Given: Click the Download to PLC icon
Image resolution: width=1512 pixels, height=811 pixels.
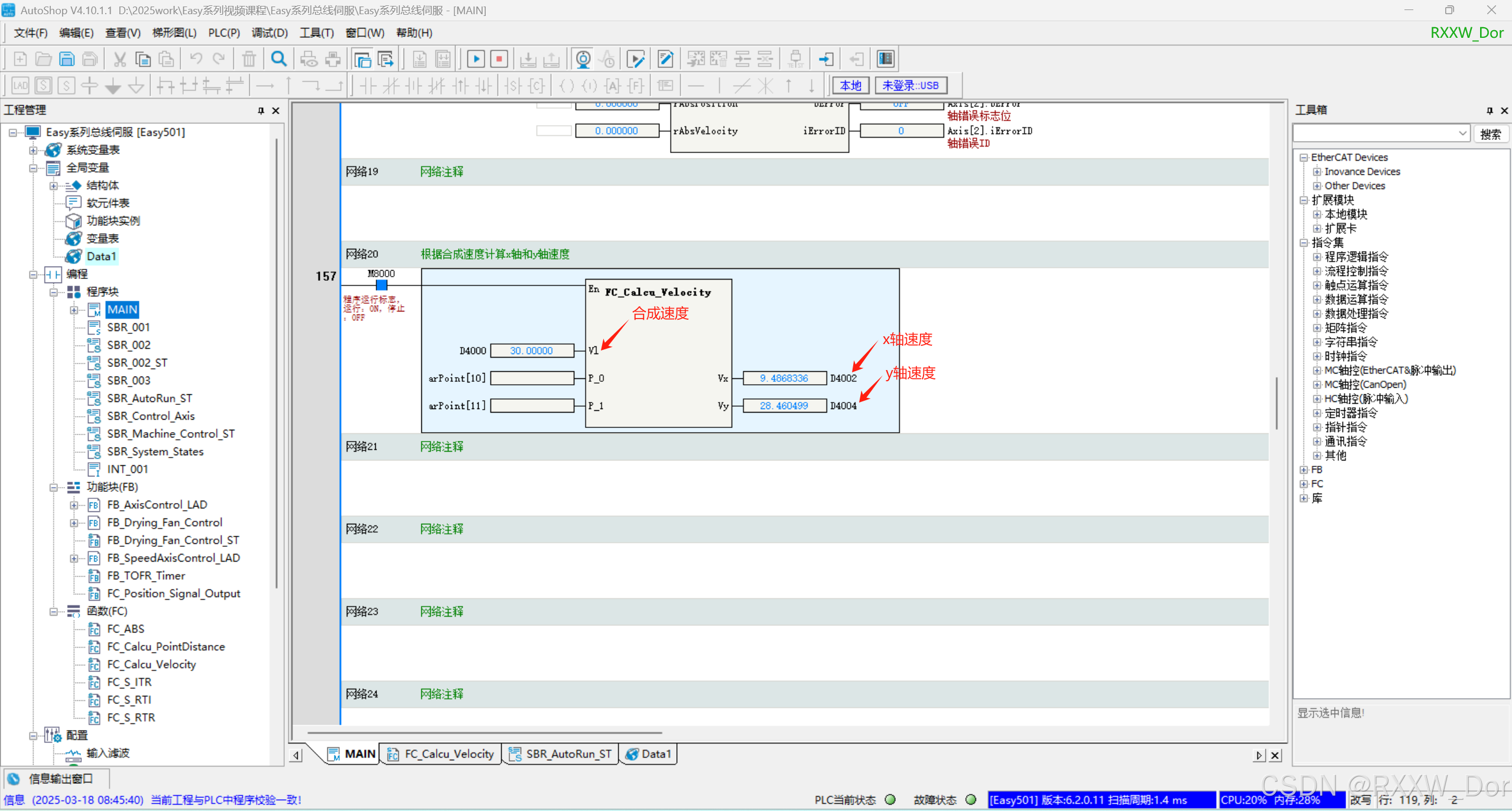Looking at the screenshot, I should [528, 59].
